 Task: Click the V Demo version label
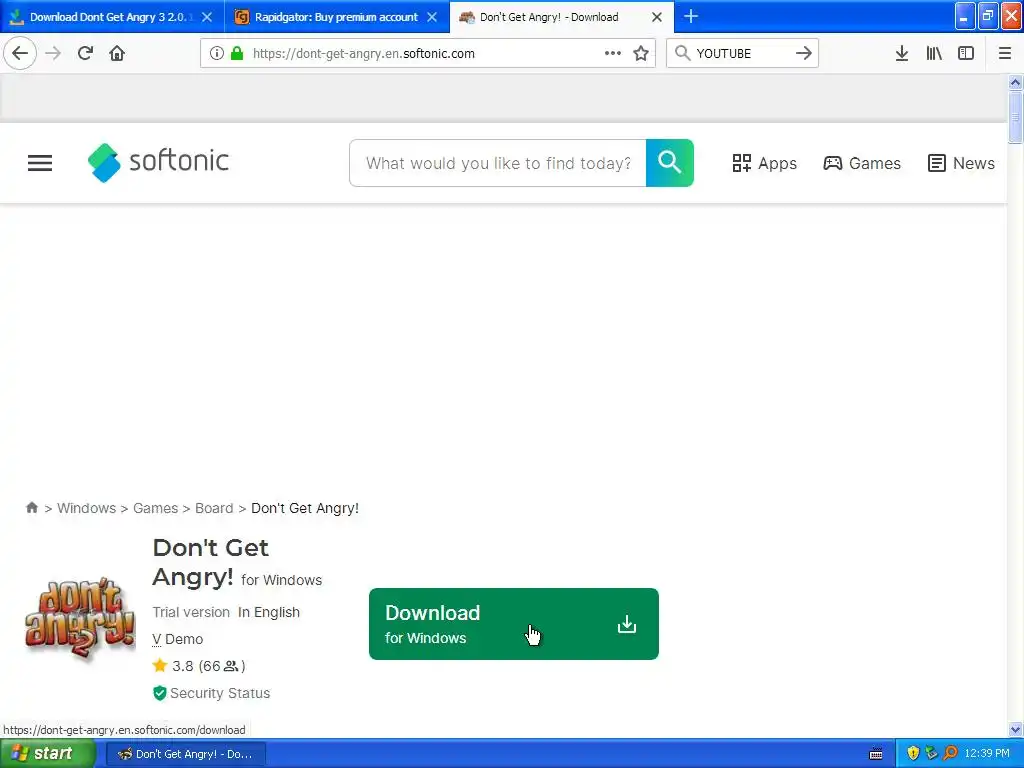point(178,639)
